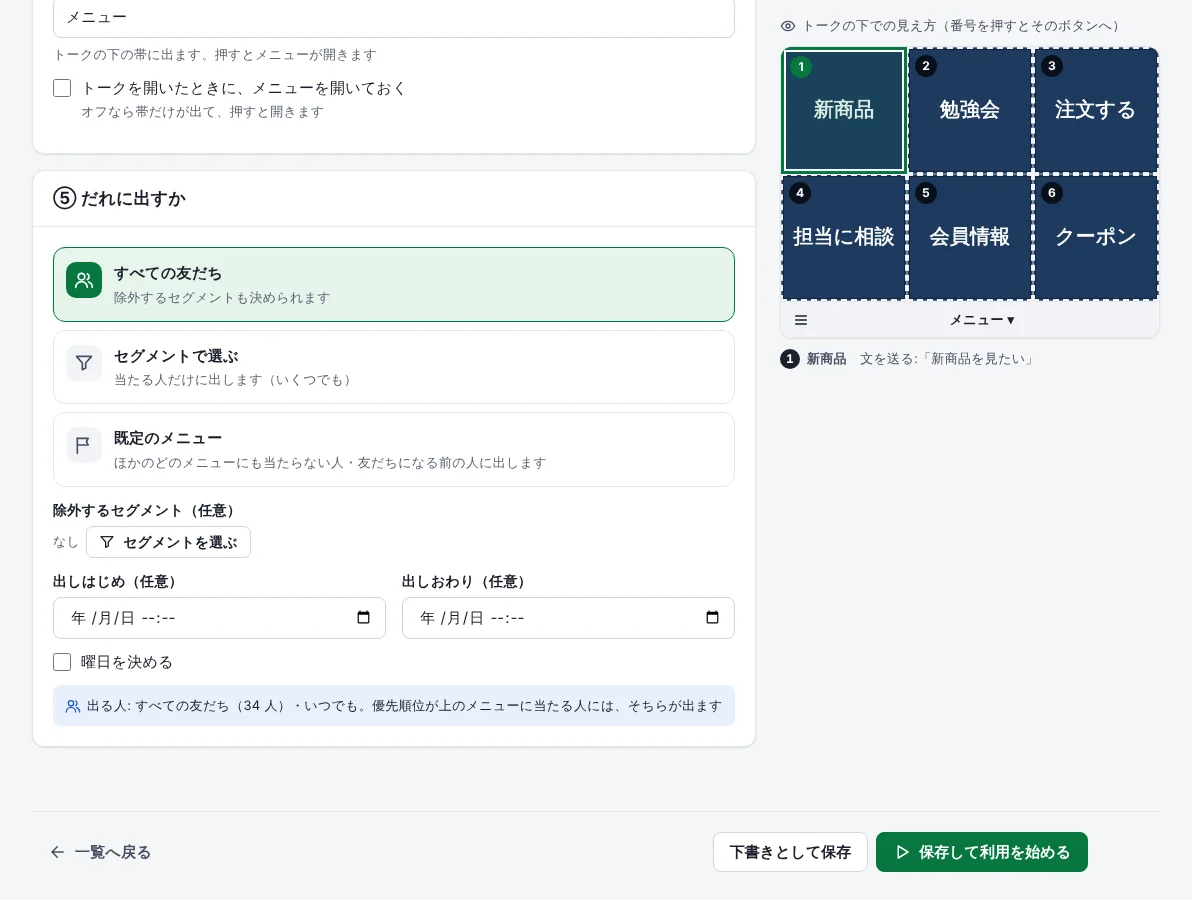Check the 曜日を決める checkbox
The image size is (1192, 900).
click(62, 662)
